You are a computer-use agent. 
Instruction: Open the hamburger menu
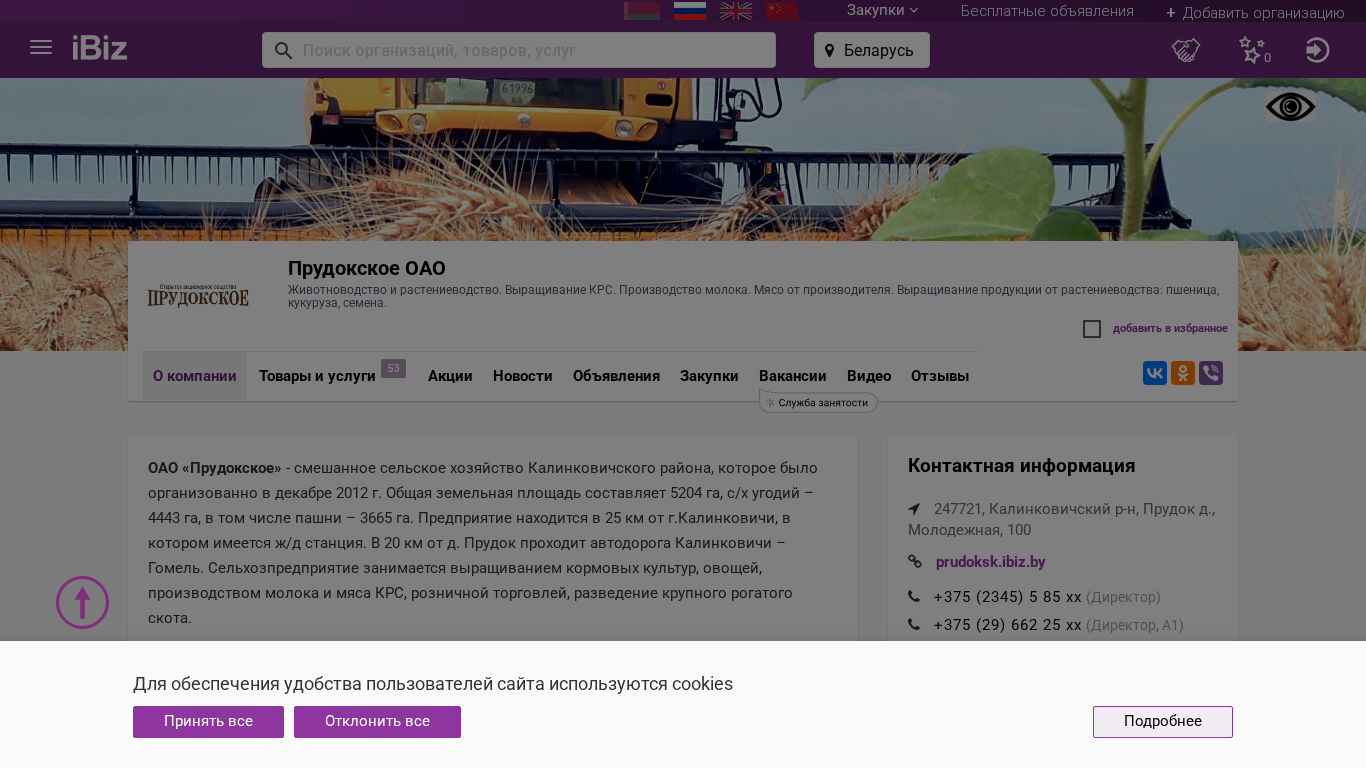41,47
